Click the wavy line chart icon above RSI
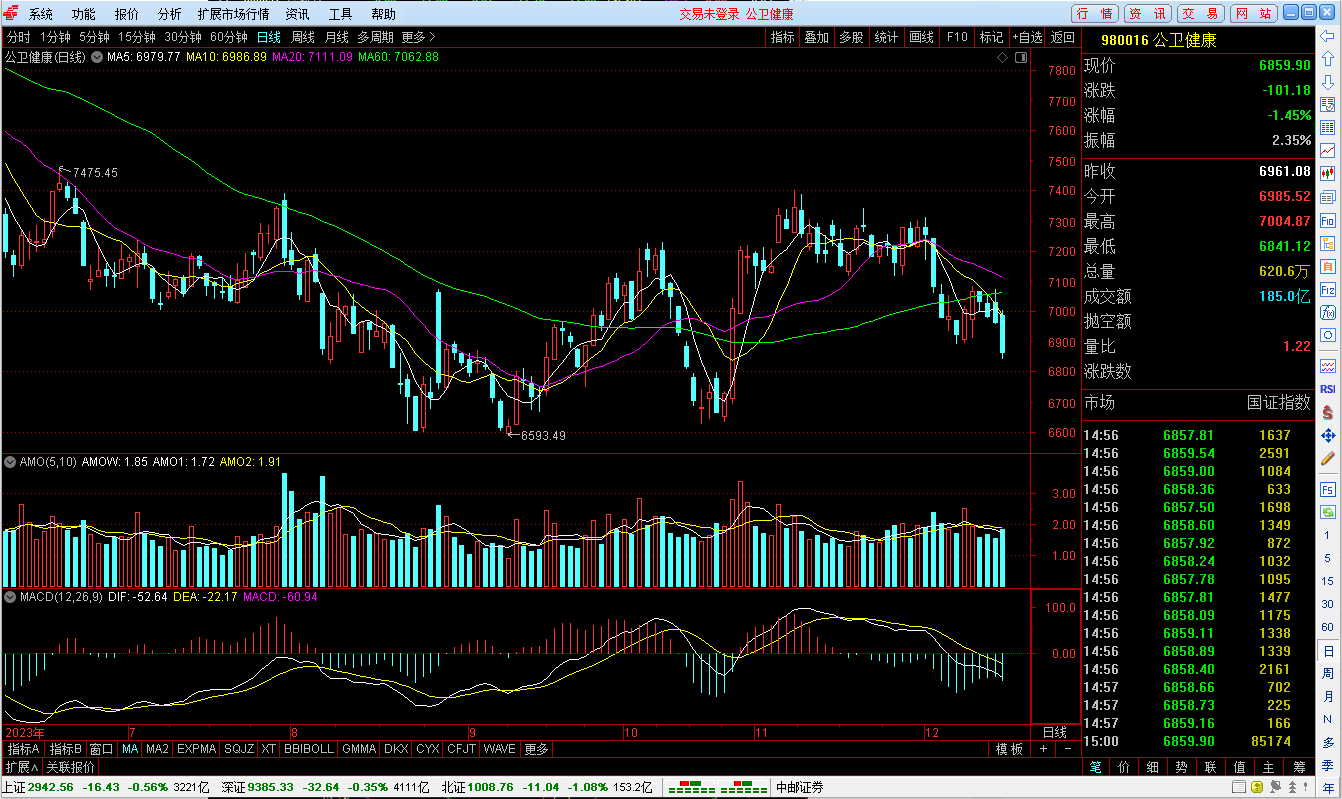Viewport: 1342px width, 799px height. click(x=1328, y=366)
